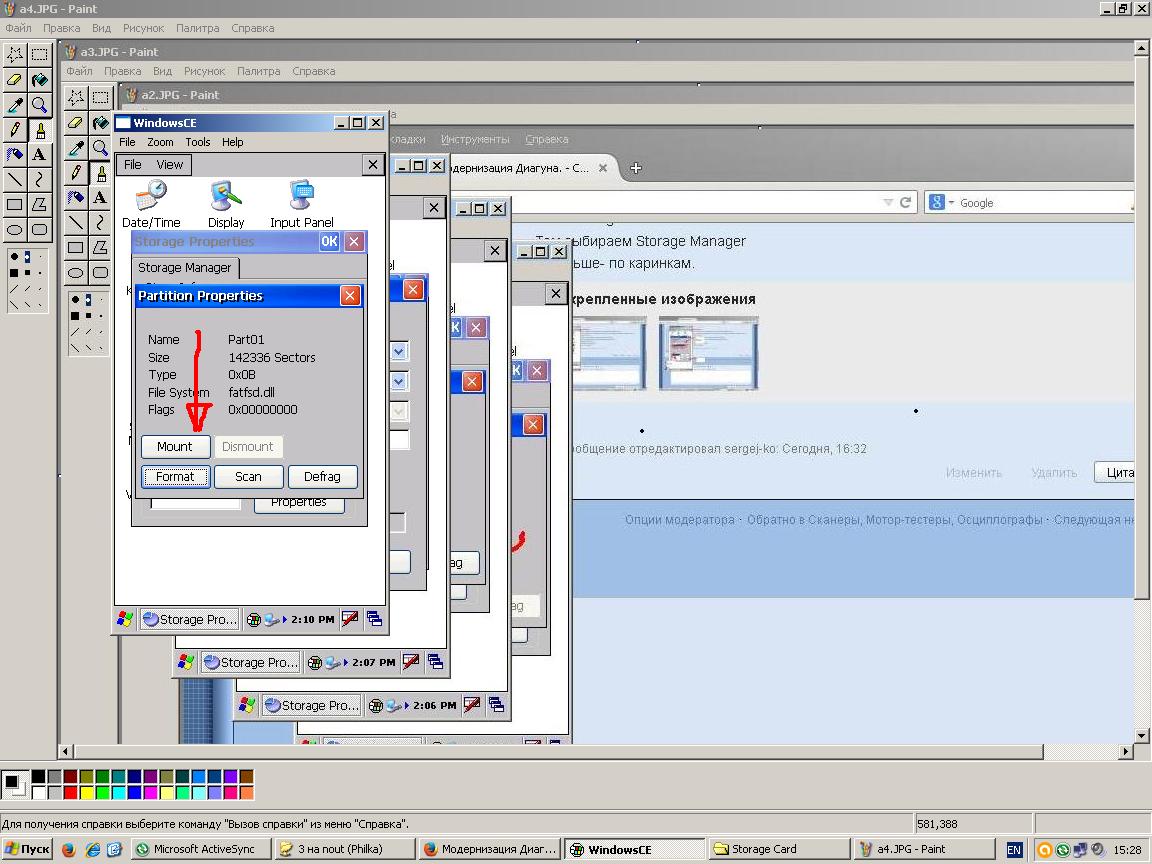Select the Free-Form Select tool in the outermost toolbox
Image resolution: width=1152 pixels, height=864 pixels.
pos(15,55)
